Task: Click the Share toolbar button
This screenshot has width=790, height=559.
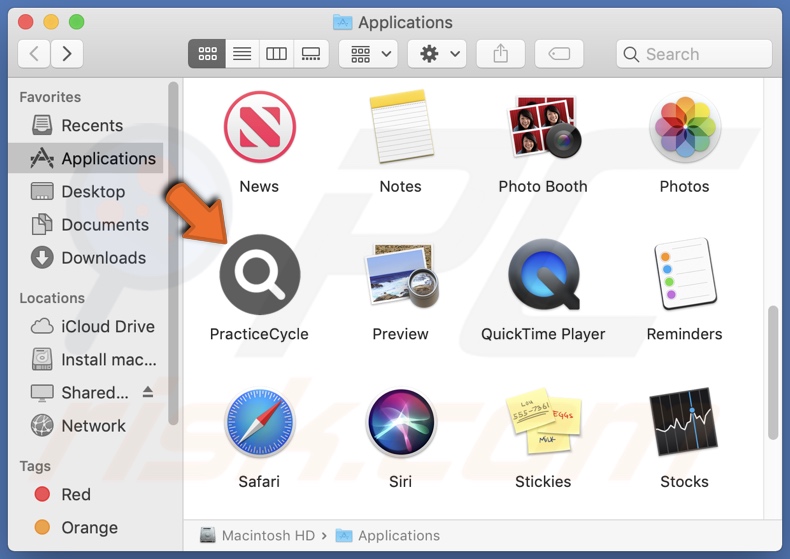Action: click(500, 53)
